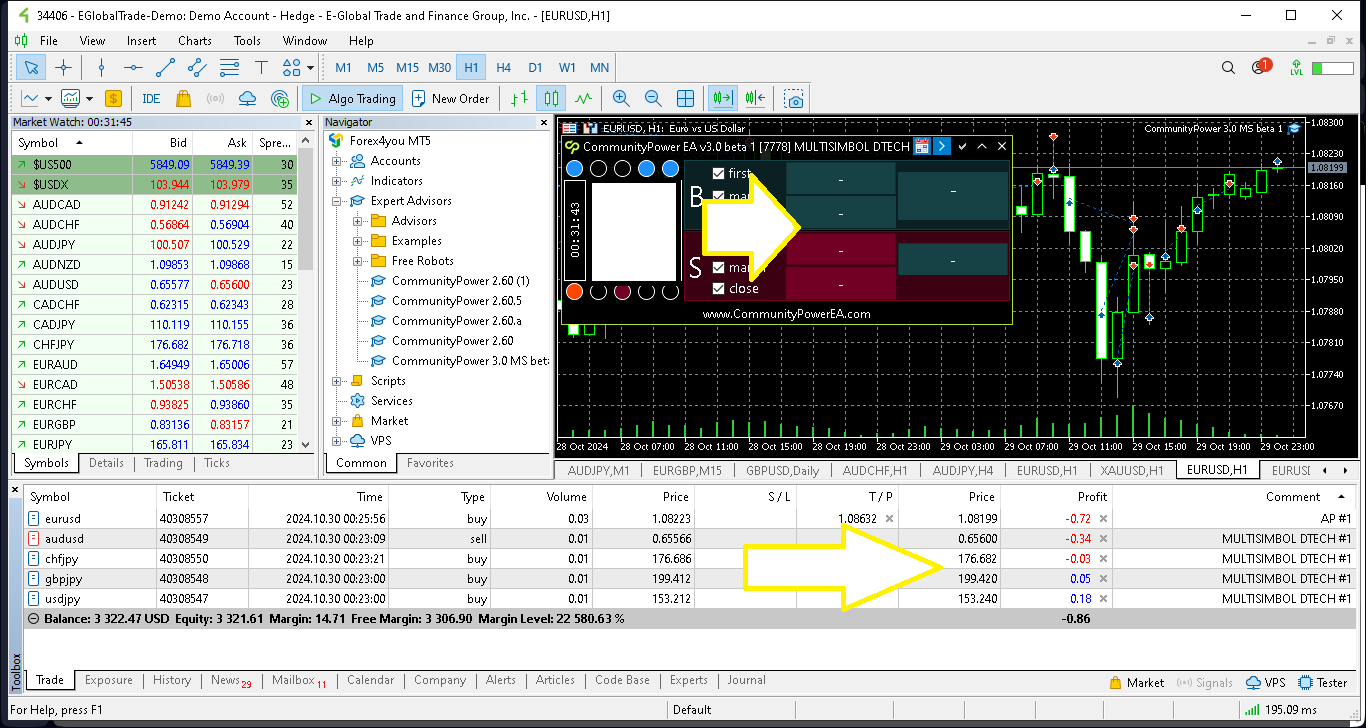This screenshot has height=728, width=1368.
Task: Open the Insert menu
Action: point(141,41)
